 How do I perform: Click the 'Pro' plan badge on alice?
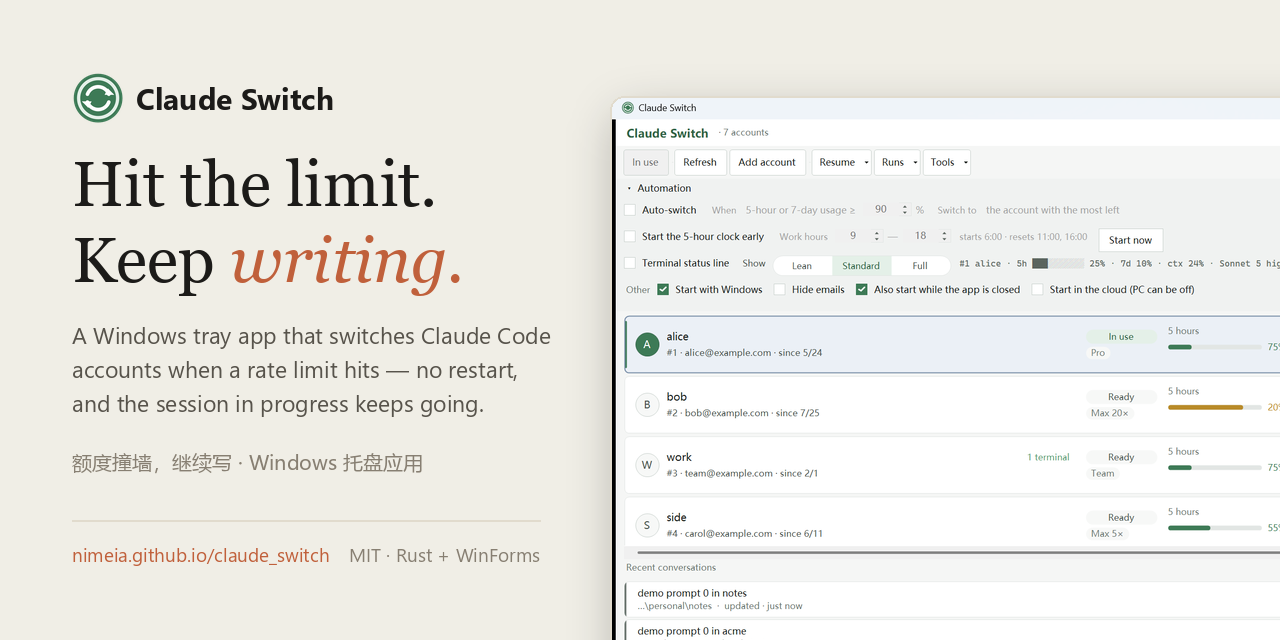(x=1098, y=353)
